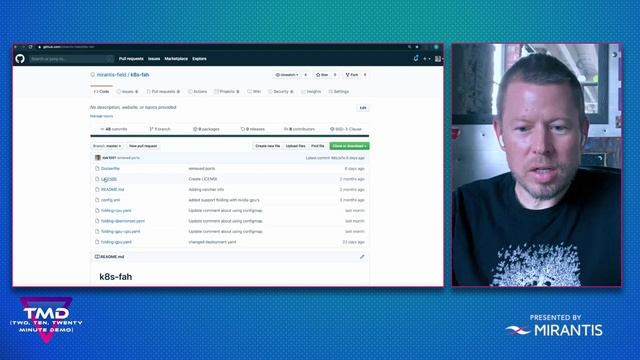Fork the repository
The image size is (640, 360).
coord(352,75)
